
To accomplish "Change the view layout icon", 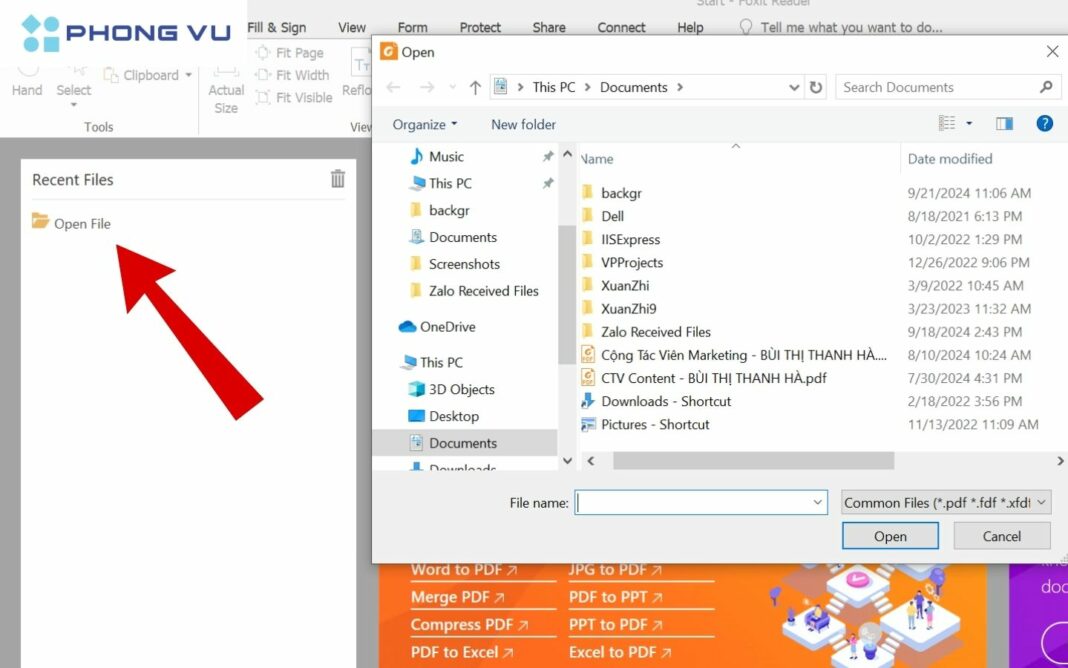I will (x=947, y=123).
